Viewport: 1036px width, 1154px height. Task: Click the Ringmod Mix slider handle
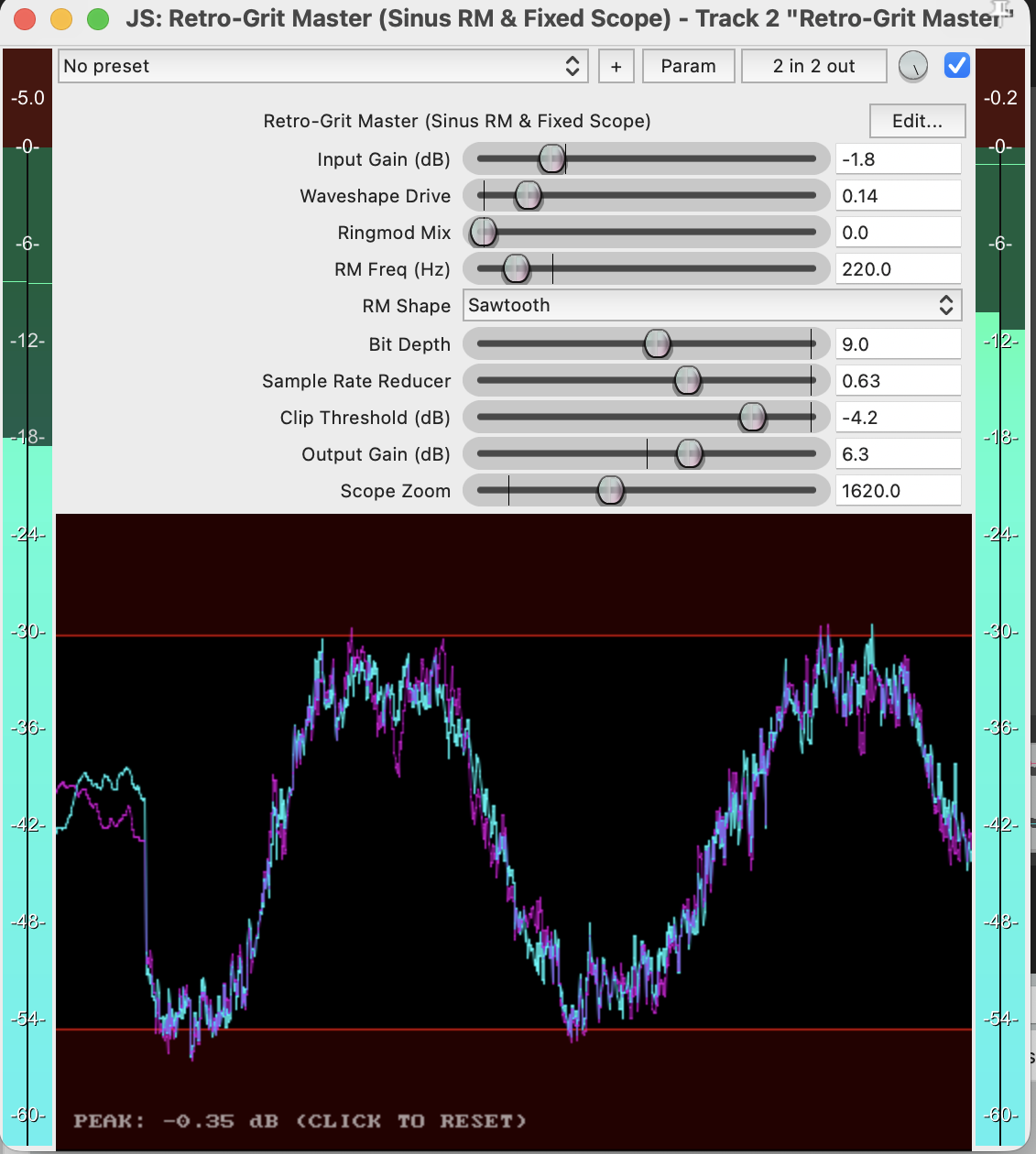pyautogui.click(x=483, y=232)
